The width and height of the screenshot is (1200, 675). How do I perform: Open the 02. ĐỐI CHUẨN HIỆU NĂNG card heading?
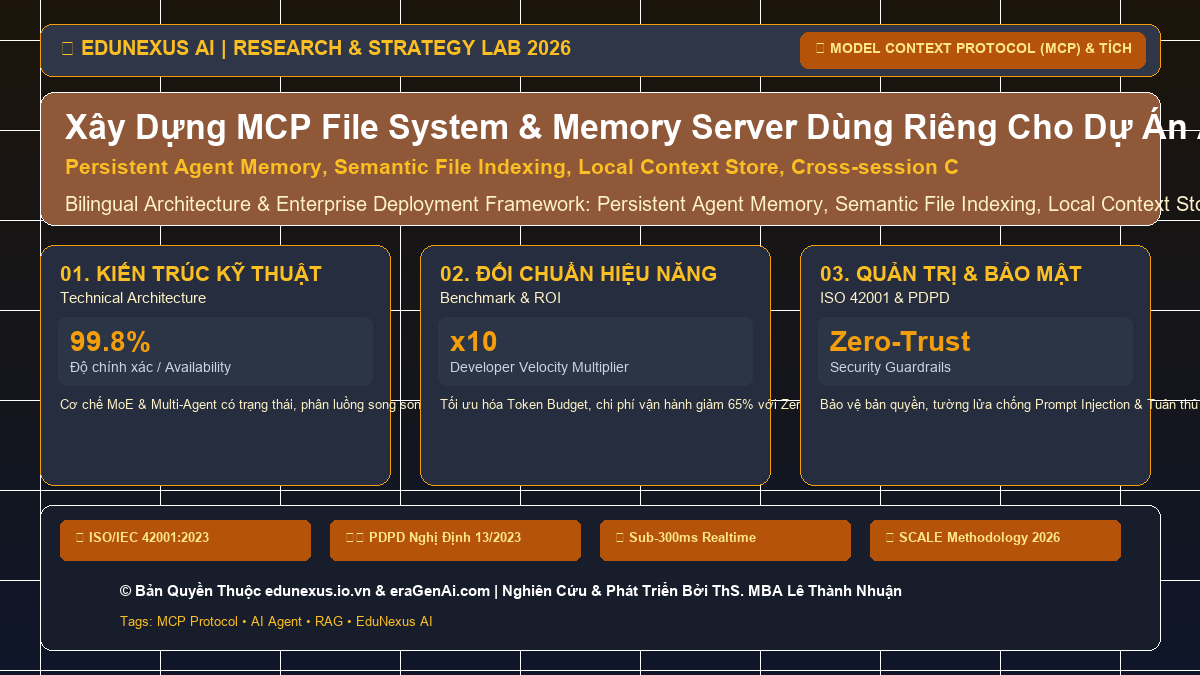tap(578, 274)
